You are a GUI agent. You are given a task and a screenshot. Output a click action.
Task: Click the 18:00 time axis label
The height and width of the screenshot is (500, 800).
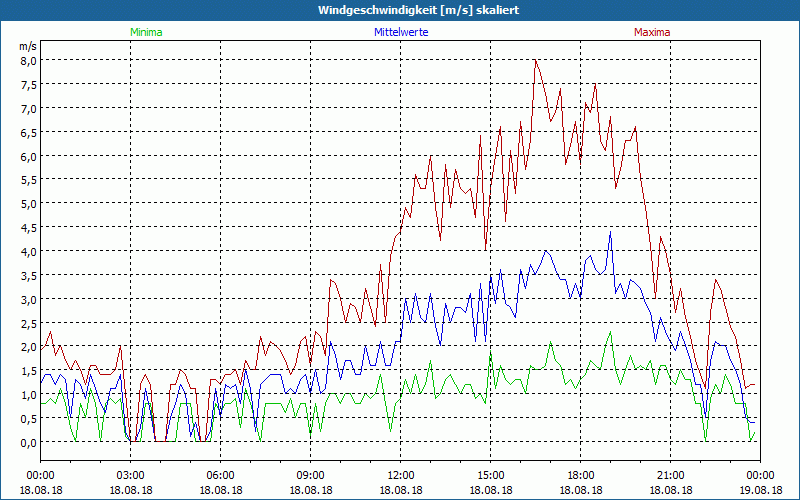581,476
